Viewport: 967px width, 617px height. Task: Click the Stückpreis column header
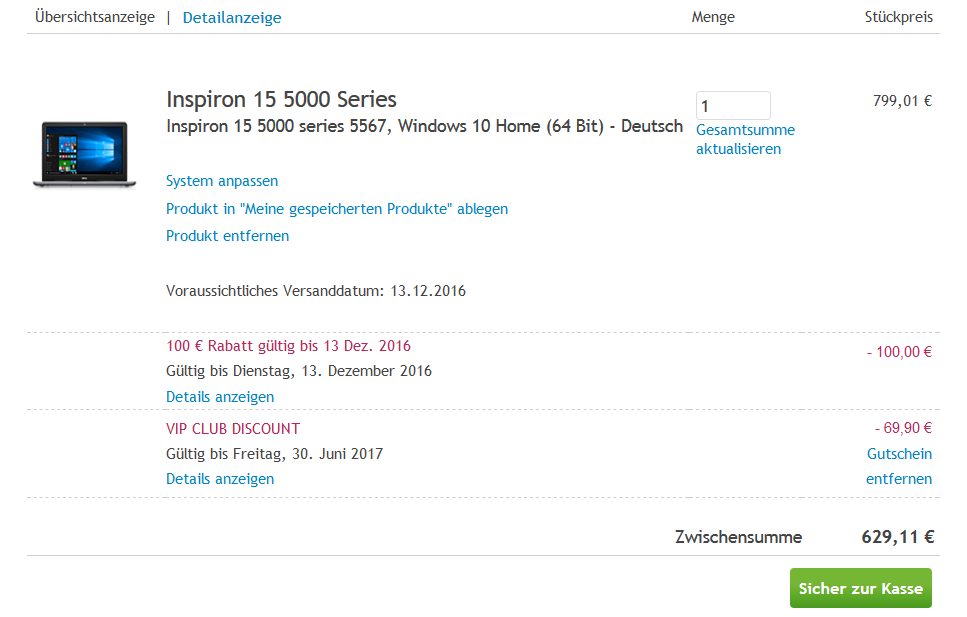899,17
